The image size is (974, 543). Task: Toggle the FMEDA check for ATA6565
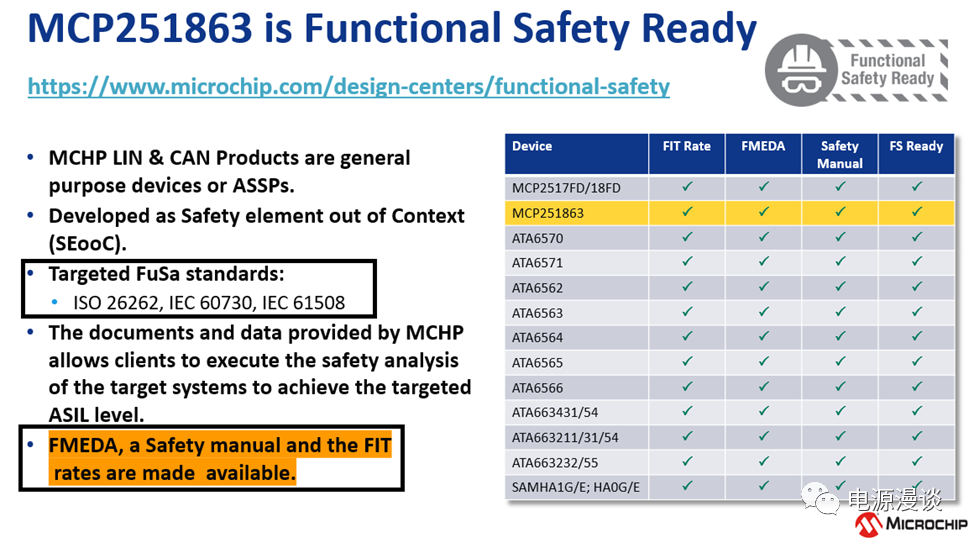(x=763, y=362)
